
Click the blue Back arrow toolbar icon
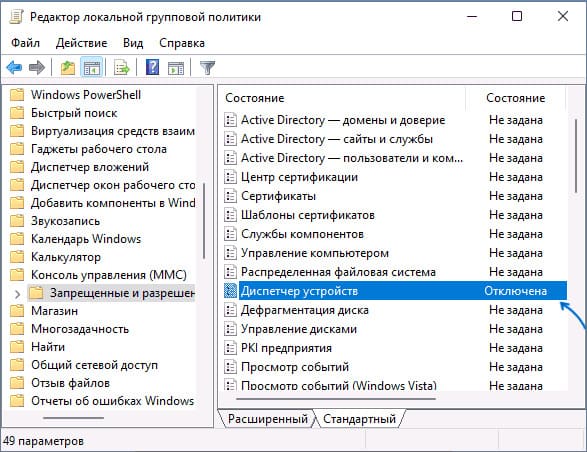[14, 68]
